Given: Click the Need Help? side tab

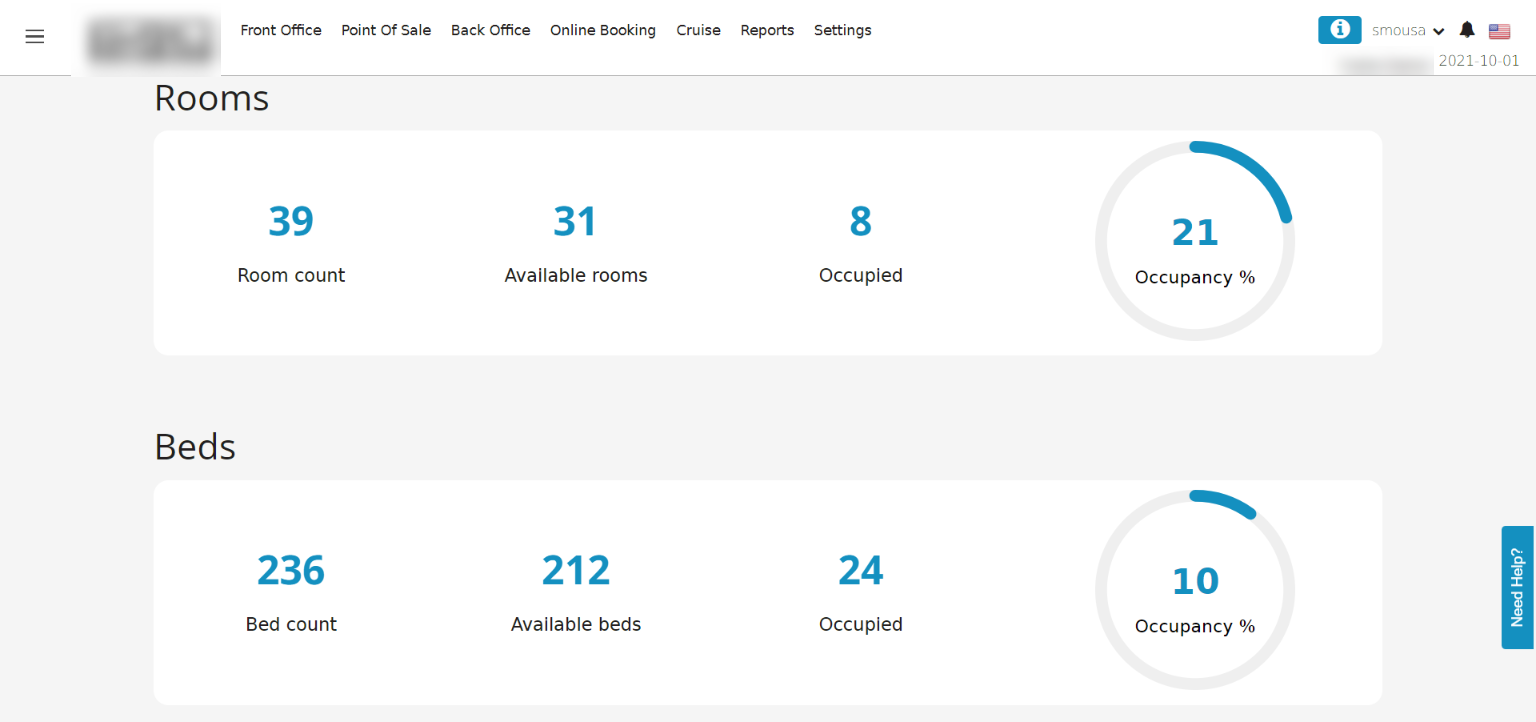Looking at the screenshot, I should pos(1517,588).
